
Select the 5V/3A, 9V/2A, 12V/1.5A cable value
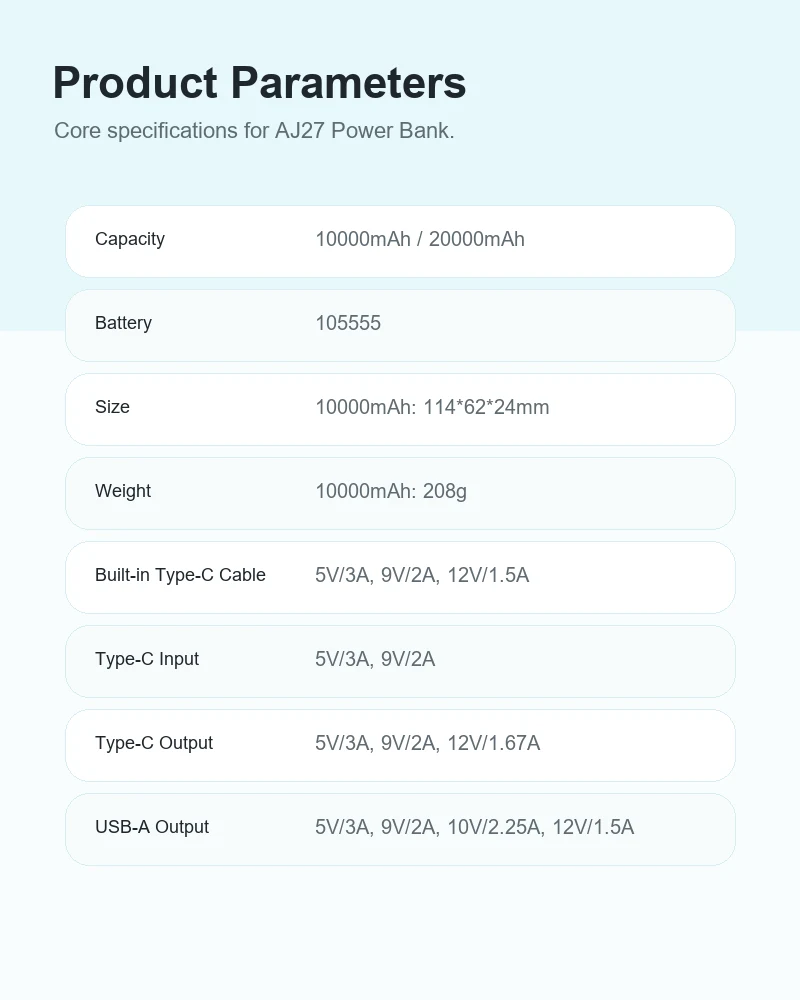coord(422,575)
